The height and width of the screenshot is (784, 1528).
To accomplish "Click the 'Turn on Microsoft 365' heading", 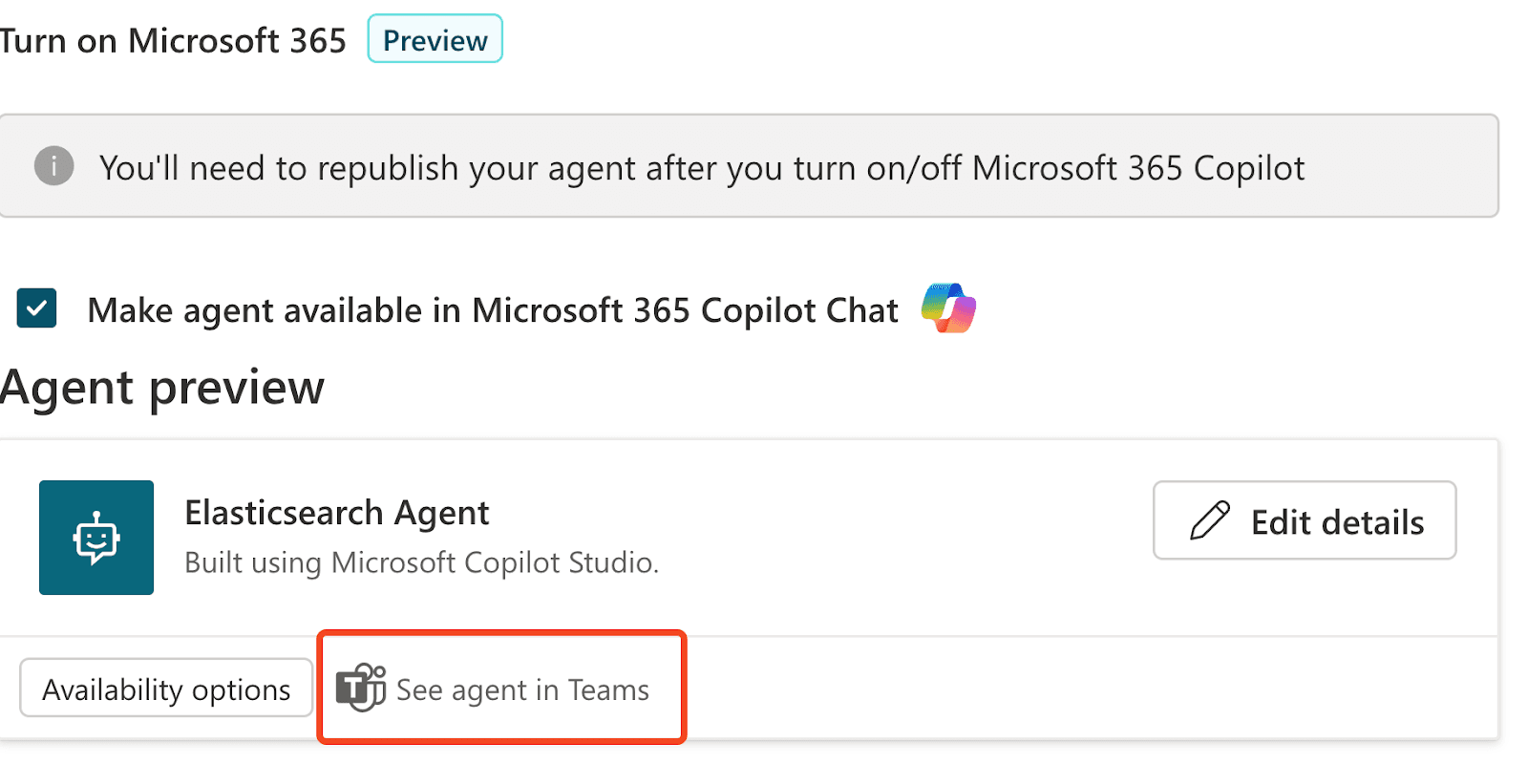I will [x=173, y=41].
